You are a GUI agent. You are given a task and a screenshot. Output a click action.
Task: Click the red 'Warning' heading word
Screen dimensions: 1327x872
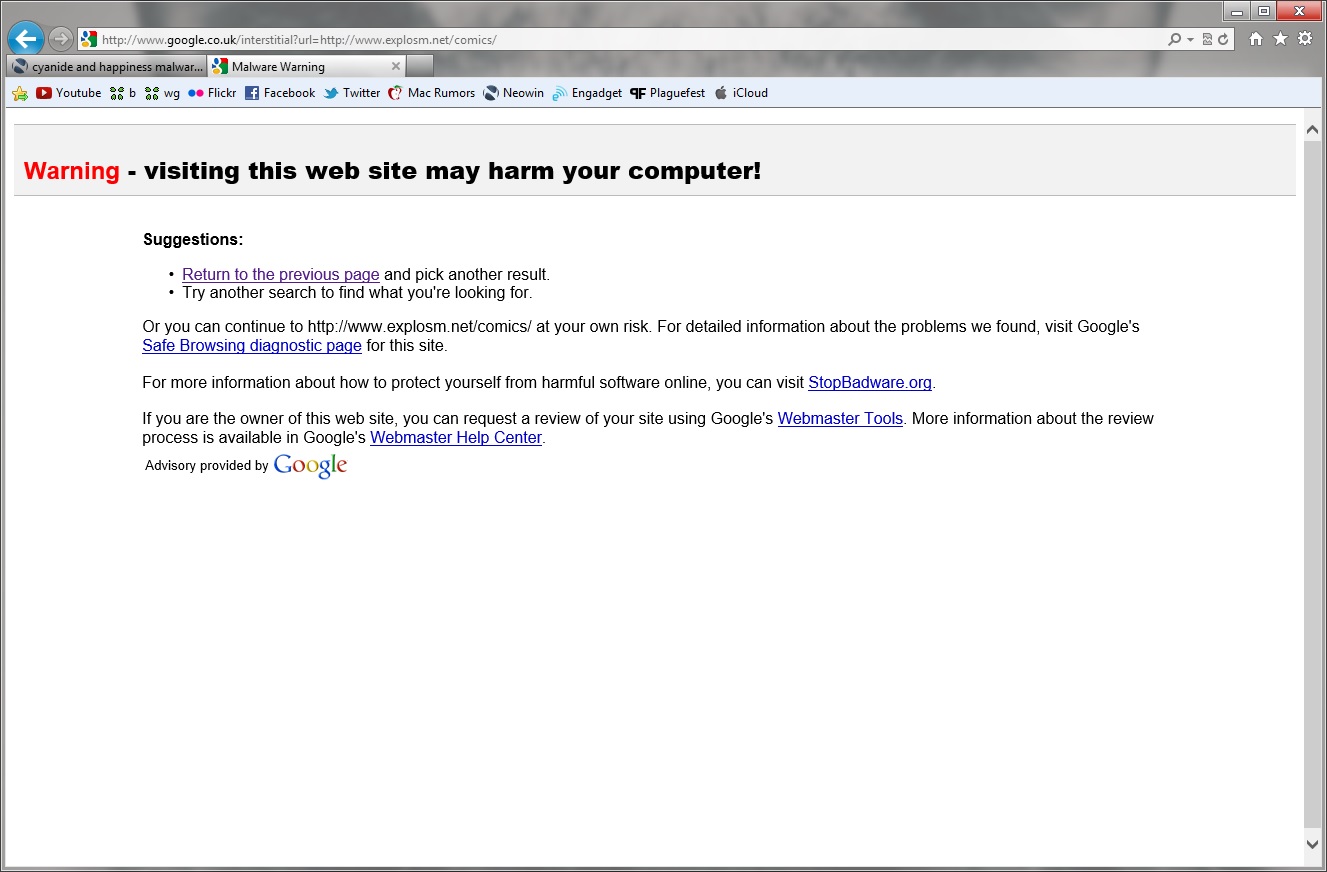(72, 171)
